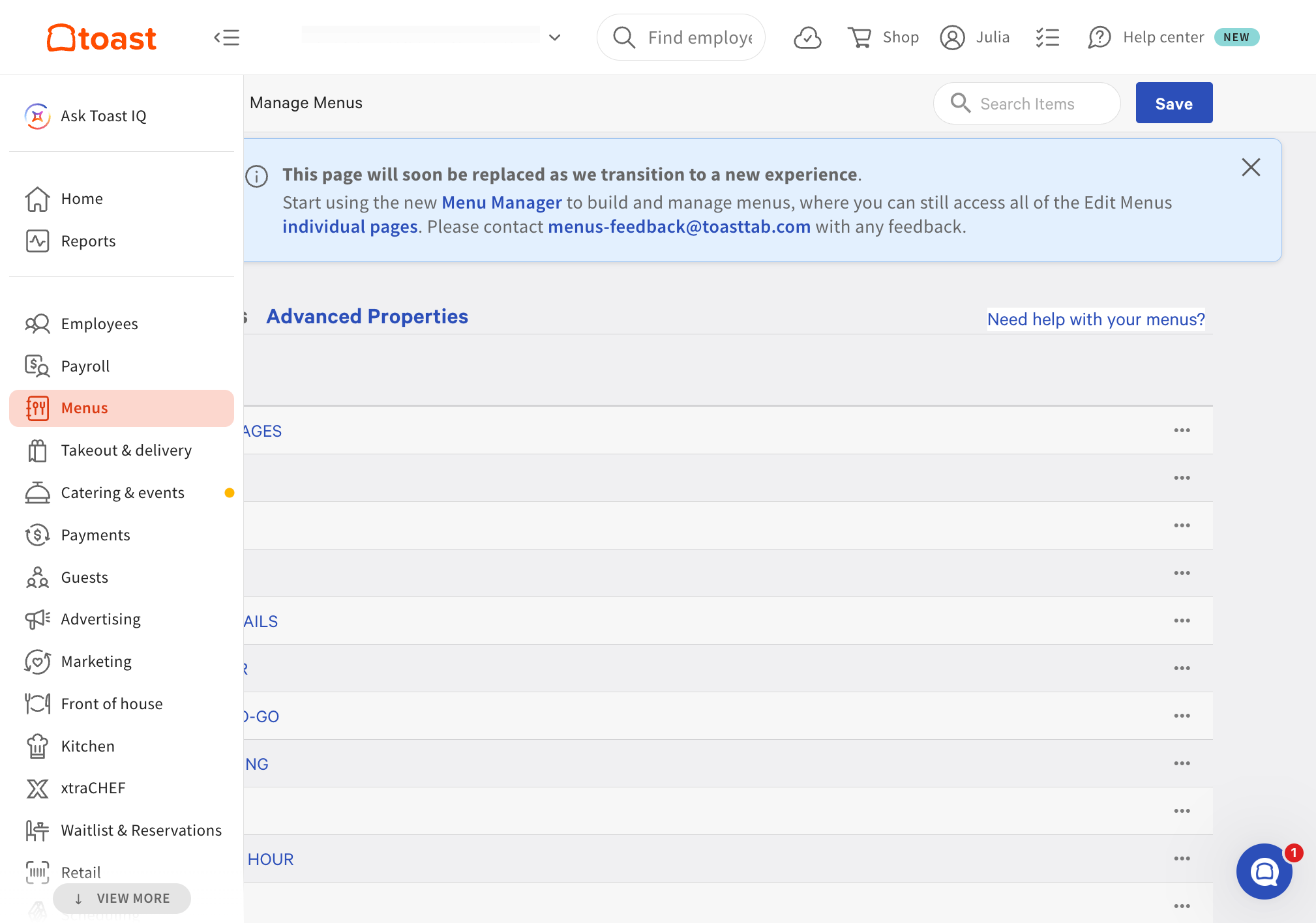This screenshot has width=1316, height=923.
Task: Open the Julia user account menu
Action: coord(975,37)
